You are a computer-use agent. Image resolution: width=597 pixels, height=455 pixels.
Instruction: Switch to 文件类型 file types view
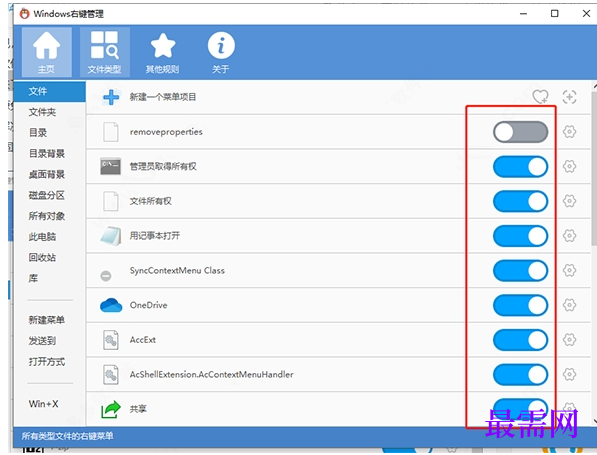104,52
